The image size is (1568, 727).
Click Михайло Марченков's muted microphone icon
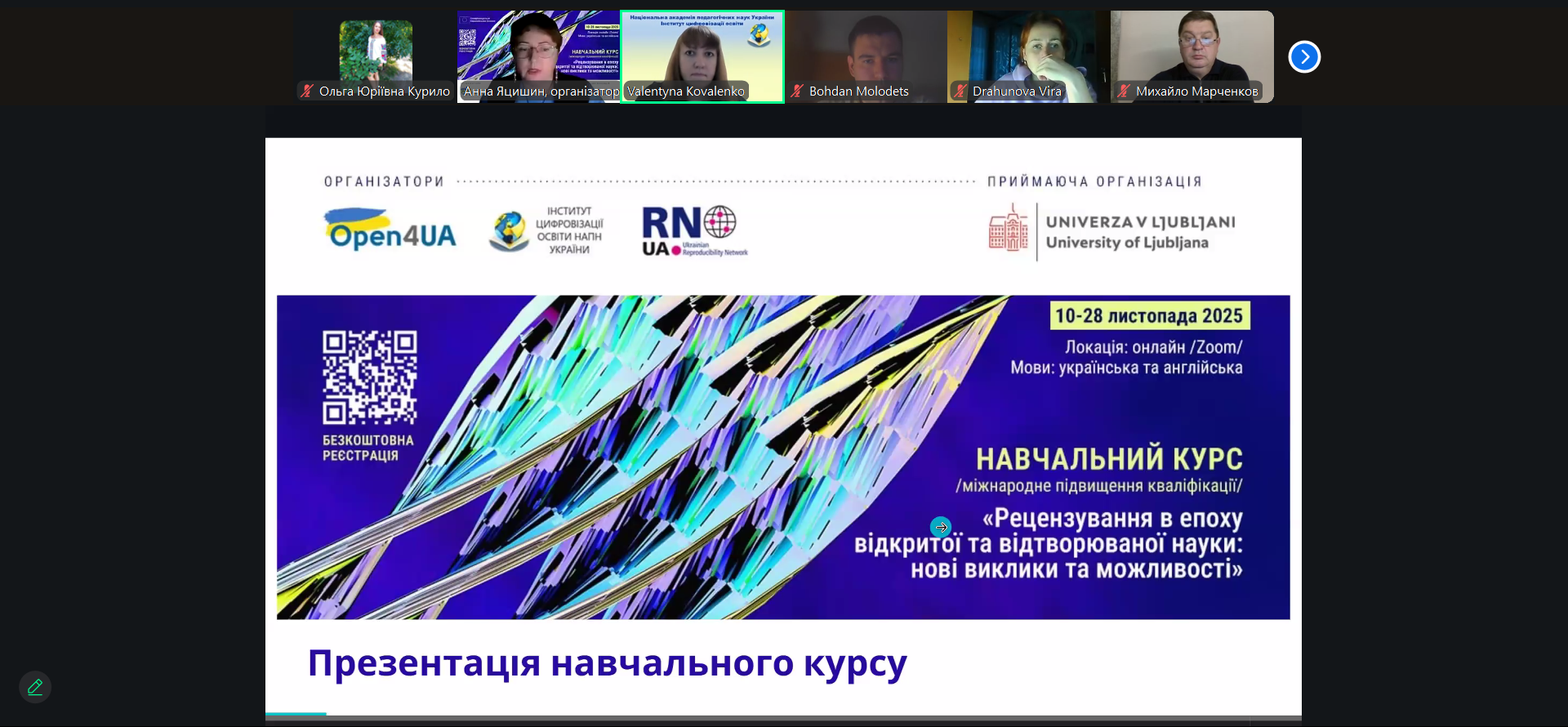[x=1124, y=91]
